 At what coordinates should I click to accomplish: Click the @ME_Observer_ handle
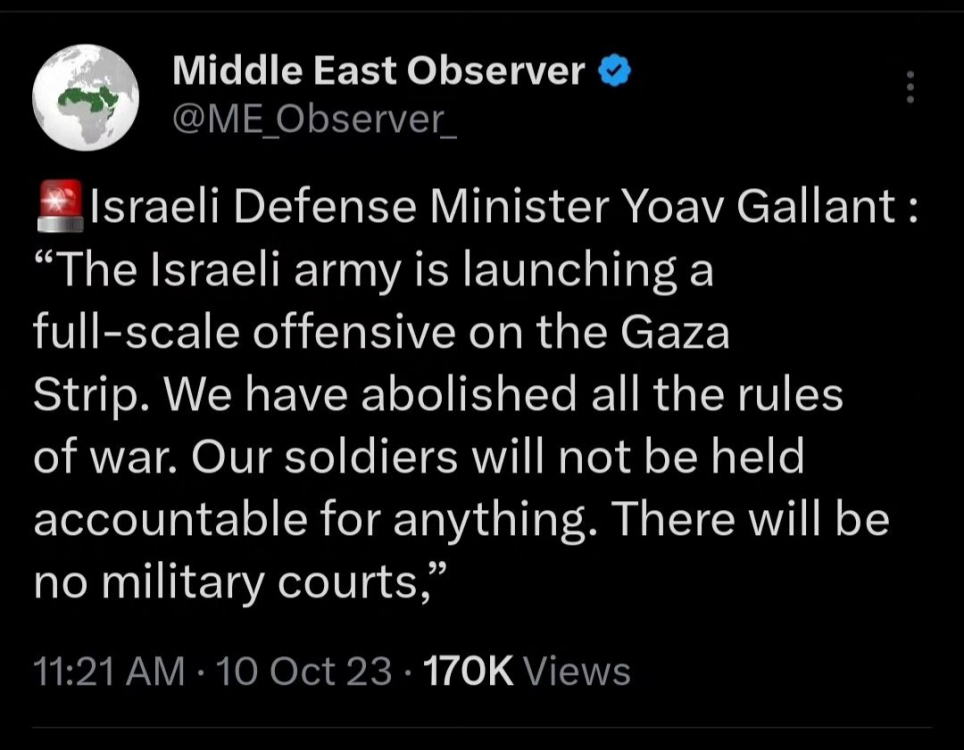[314, 119]
